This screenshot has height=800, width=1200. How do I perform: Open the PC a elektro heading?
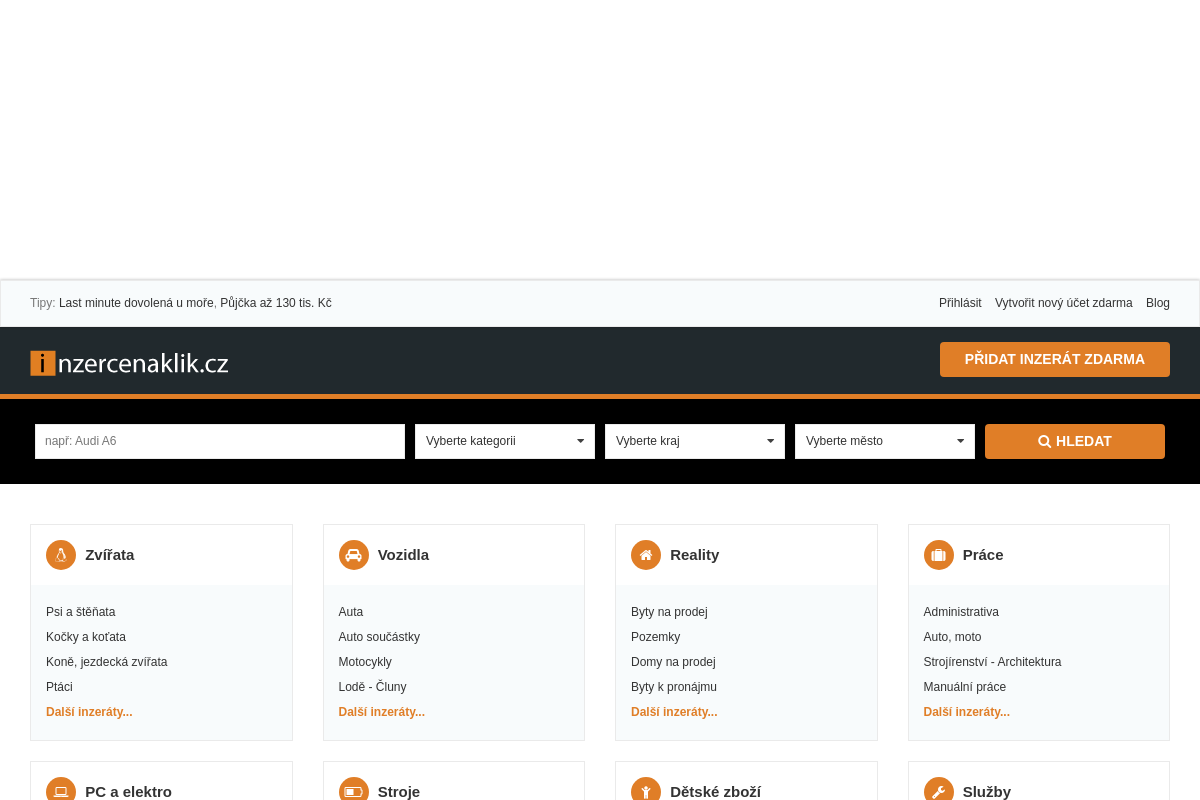[x=129, y=791]
